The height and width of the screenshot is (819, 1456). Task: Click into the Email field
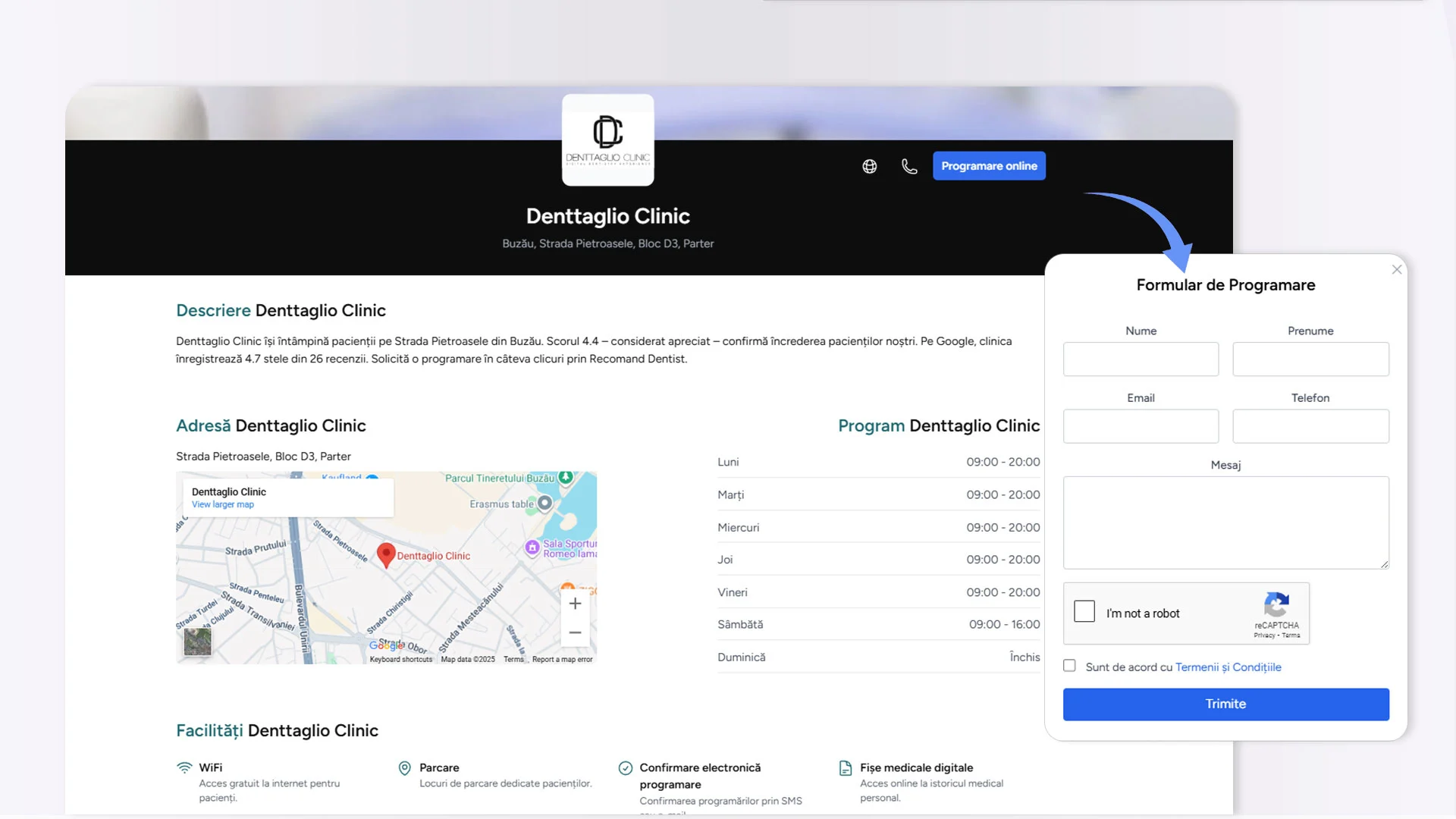(1141, 426)
